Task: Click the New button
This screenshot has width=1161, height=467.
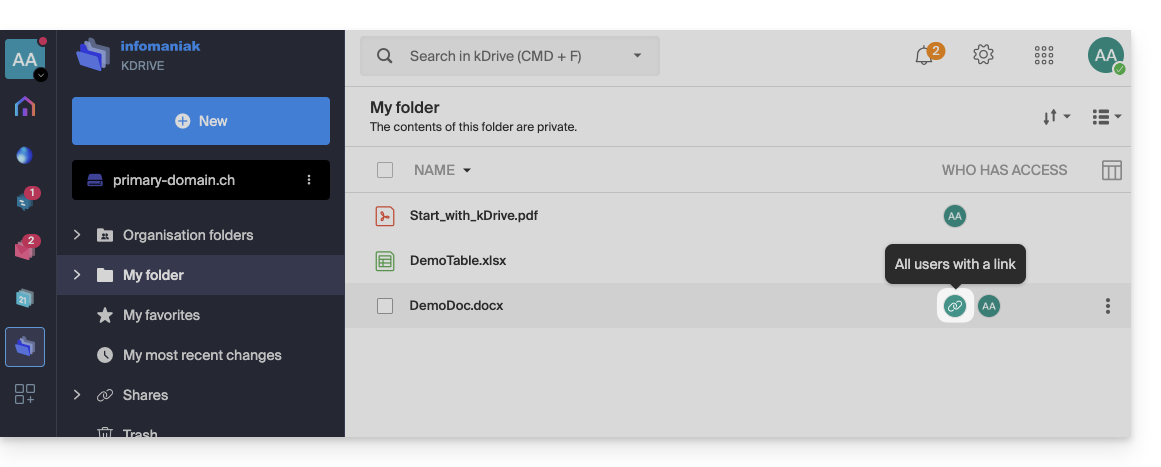Action: [x=201, y=121]
